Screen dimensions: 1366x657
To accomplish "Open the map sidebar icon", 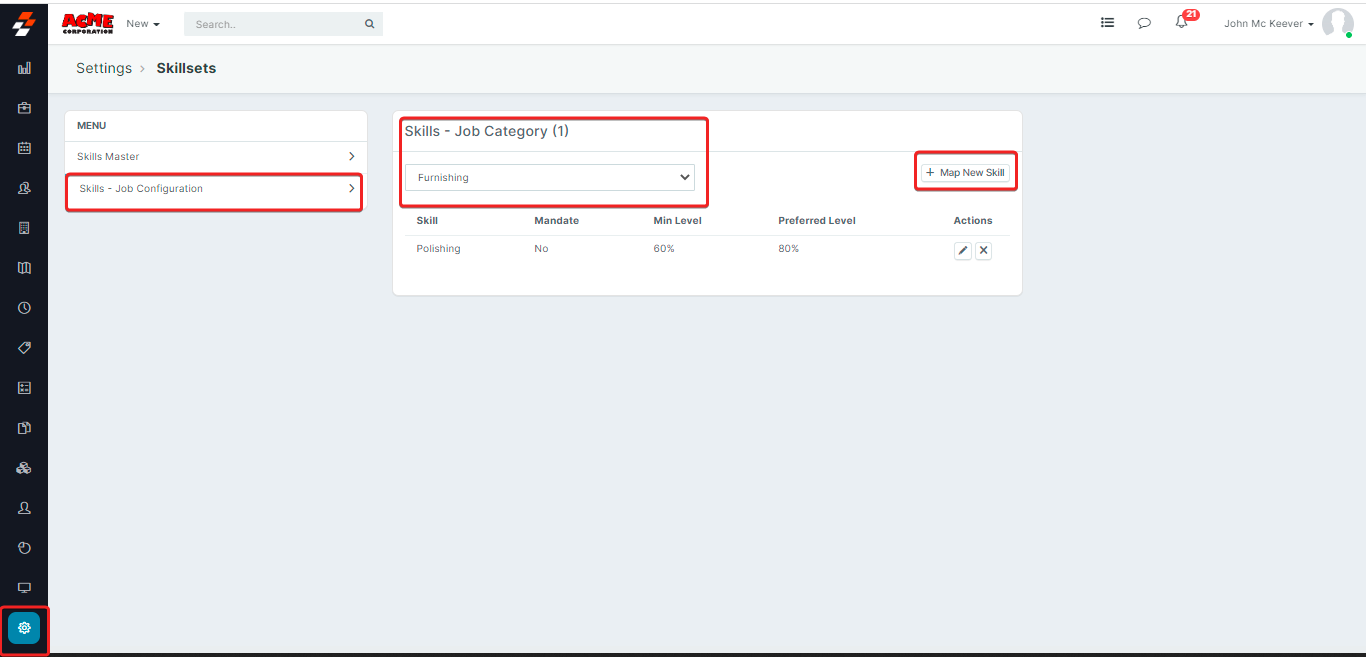I will (24, 268).
